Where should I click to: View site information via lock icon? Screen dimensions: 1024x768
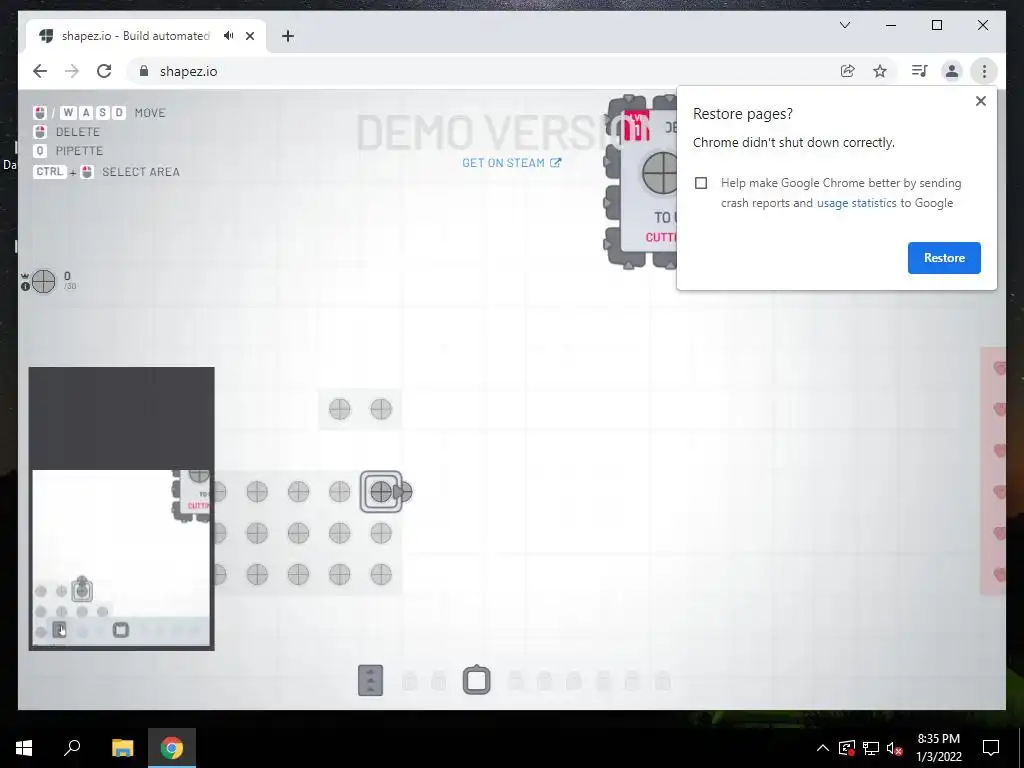pyautogui.click(x=144, y=71)
